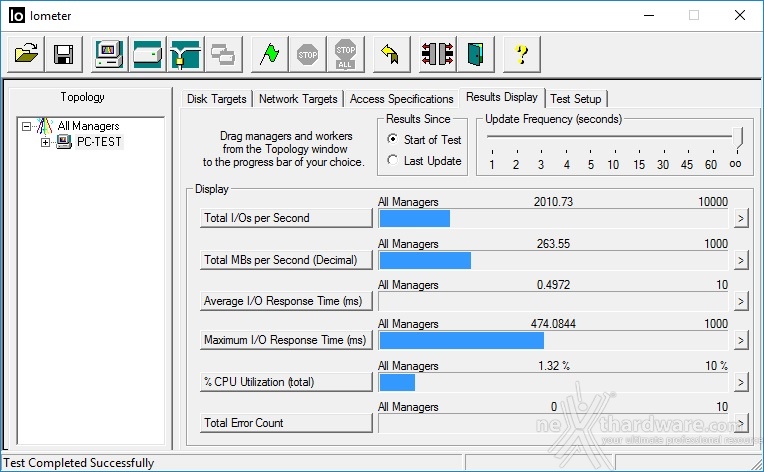Open details arrow for Total I/Os row

tap(741, 218)
